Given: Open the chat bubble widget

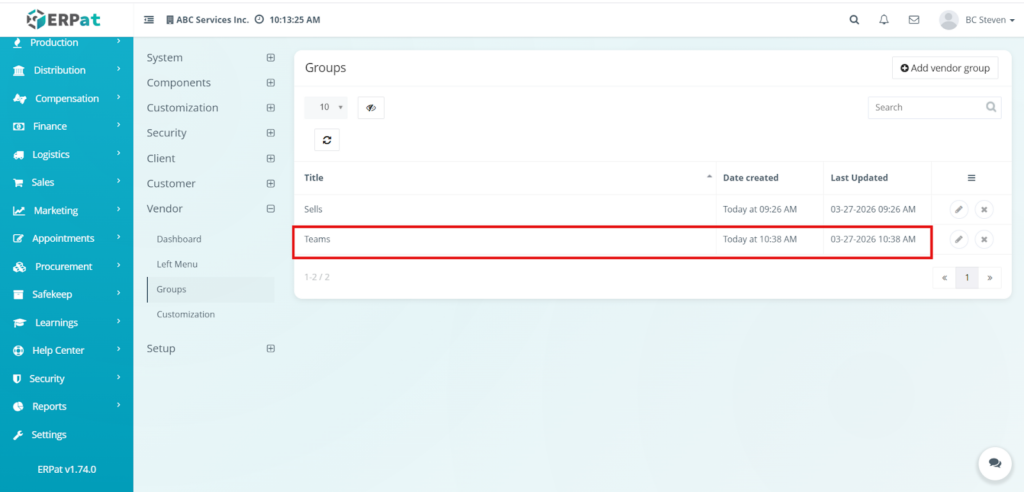Looking at the screenshot, I should coord(994,463).
